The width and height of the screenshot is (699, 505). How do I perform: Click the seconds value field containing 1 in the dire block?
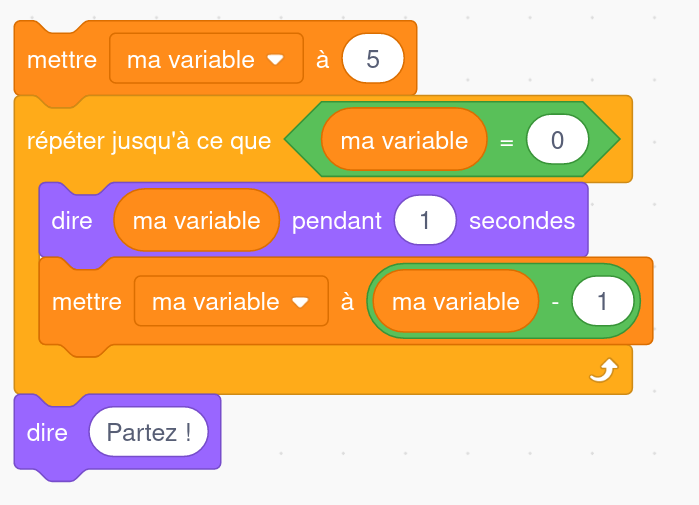pos(425,220)
